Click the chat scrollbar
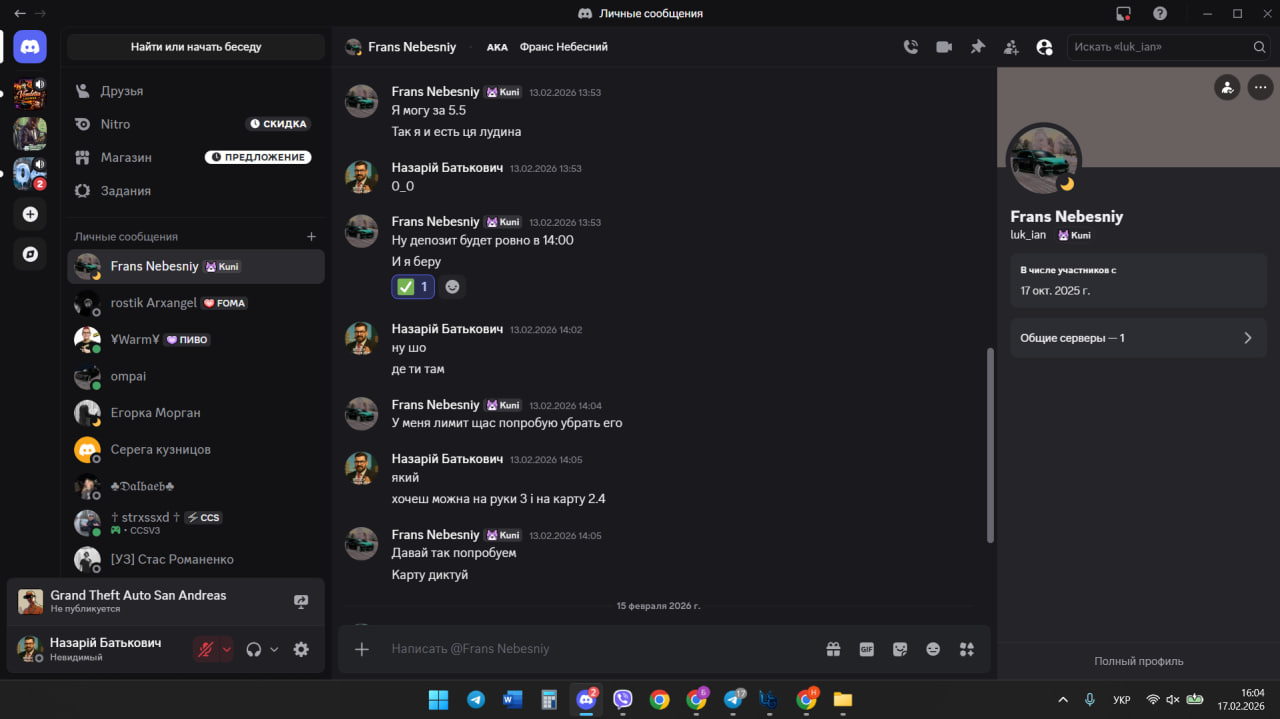This screenshot has width=1280, height=719. 990,445
